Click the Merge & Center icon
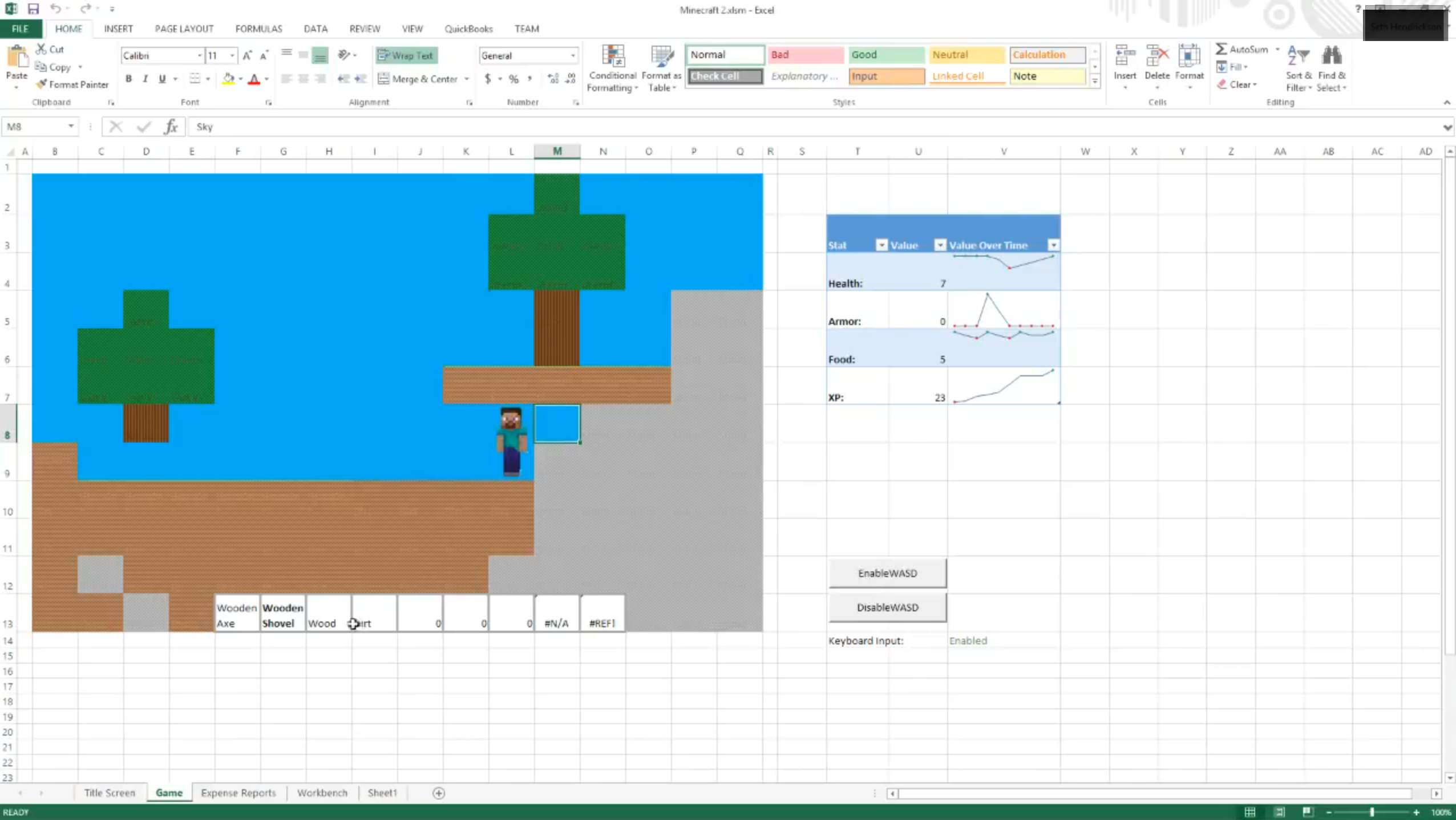 pyautogui.click(x=383, y=79)
